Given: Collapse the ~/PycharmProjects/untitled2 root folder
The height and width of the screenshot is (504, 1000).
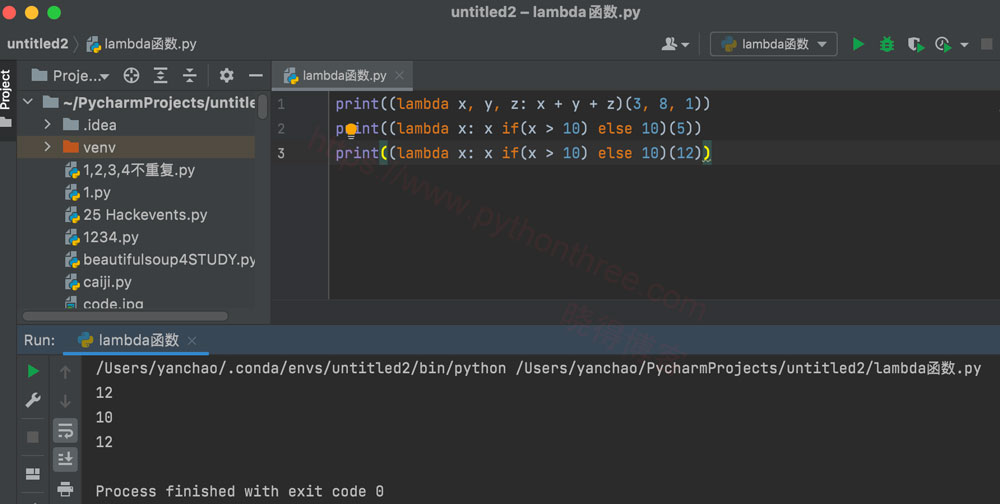Looking at the screenshot, I should coord(28,101).
